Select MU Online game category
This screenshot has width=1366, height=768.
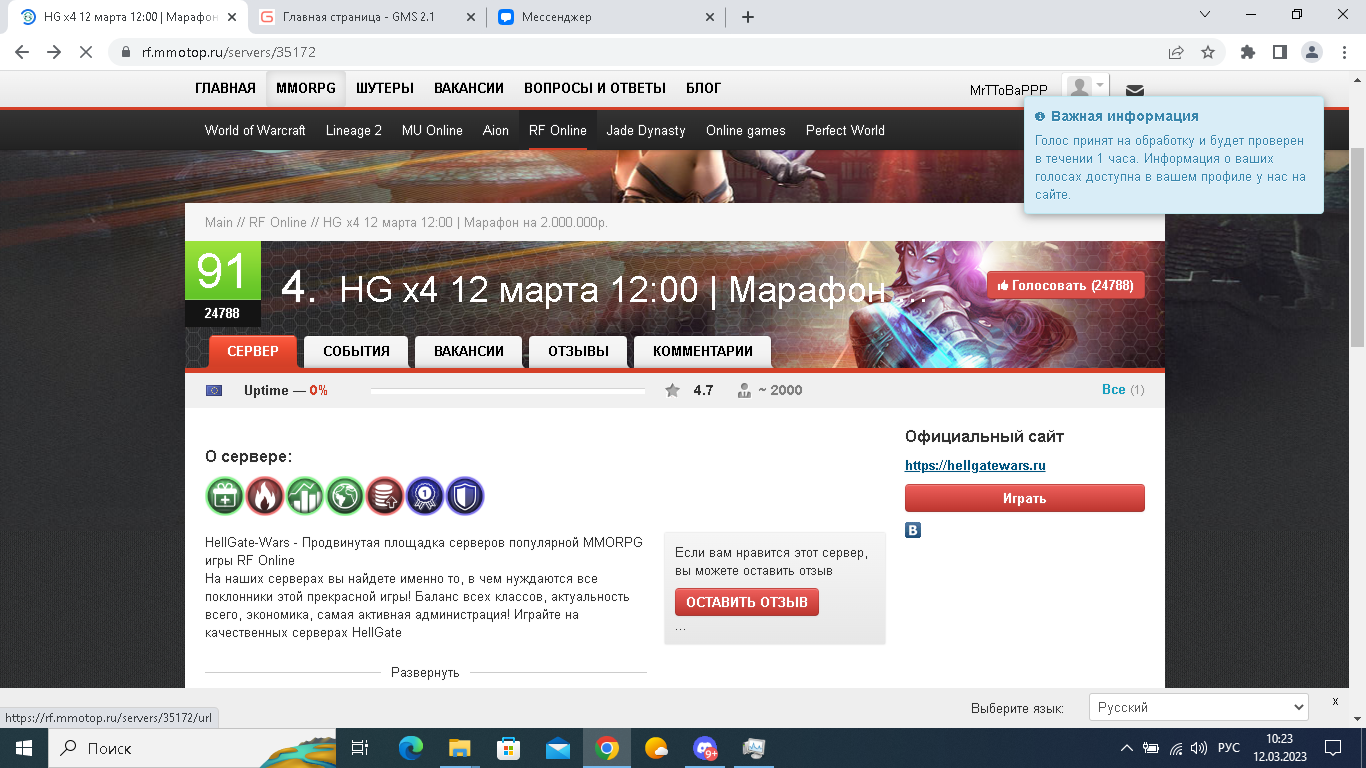432,130
